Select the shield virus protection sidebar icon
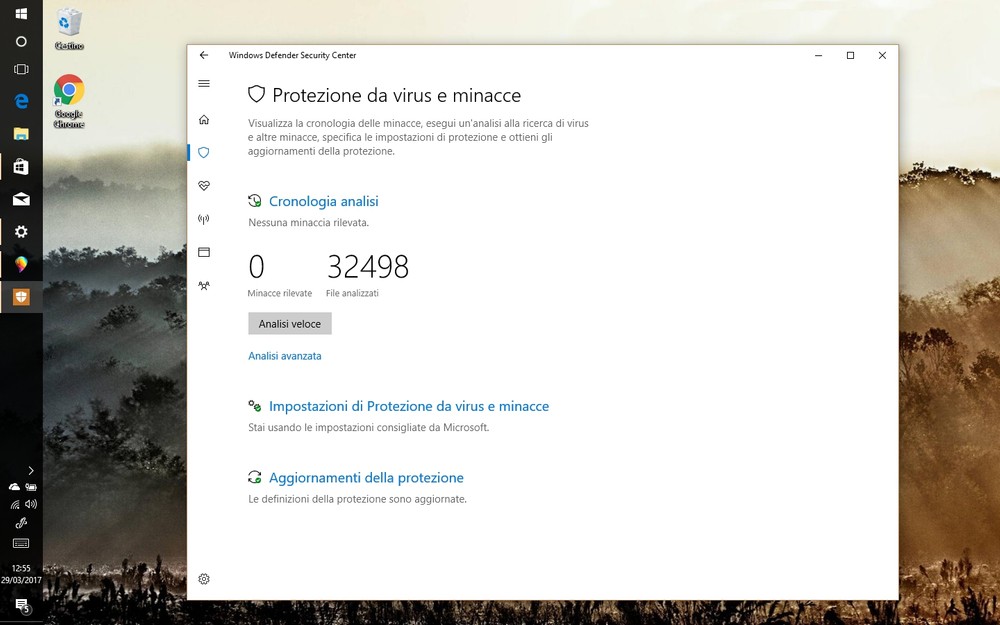1000x625 pixels. tap(203, 152)
